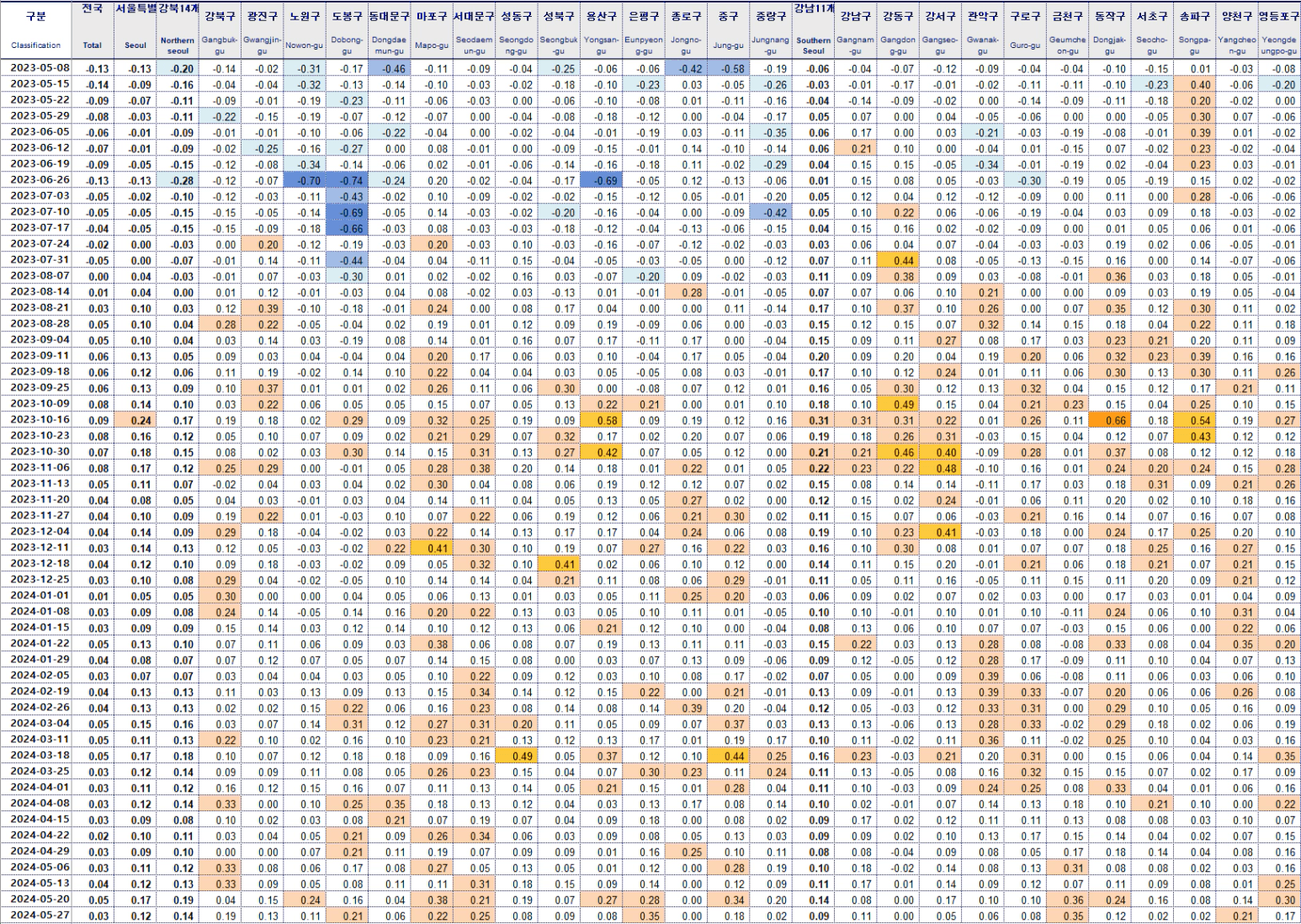Select the 용산구 column header
The image size is (1301, 924).
[x=601, y=16]
